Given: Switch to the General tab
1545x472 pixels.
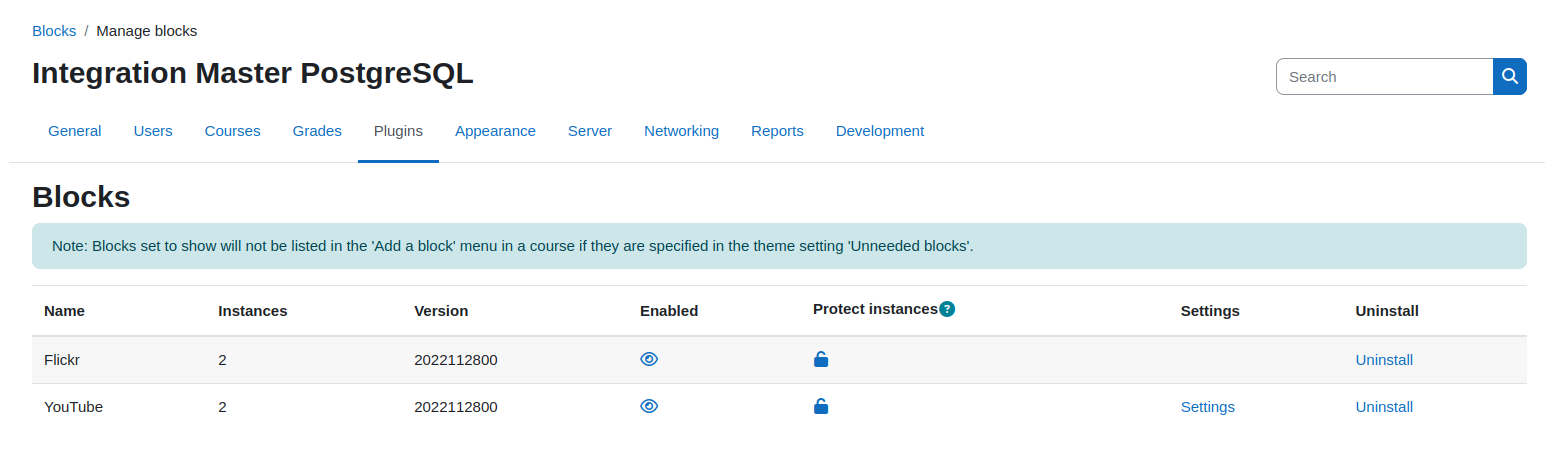Looking at the screenshot, I should point(75,131).
